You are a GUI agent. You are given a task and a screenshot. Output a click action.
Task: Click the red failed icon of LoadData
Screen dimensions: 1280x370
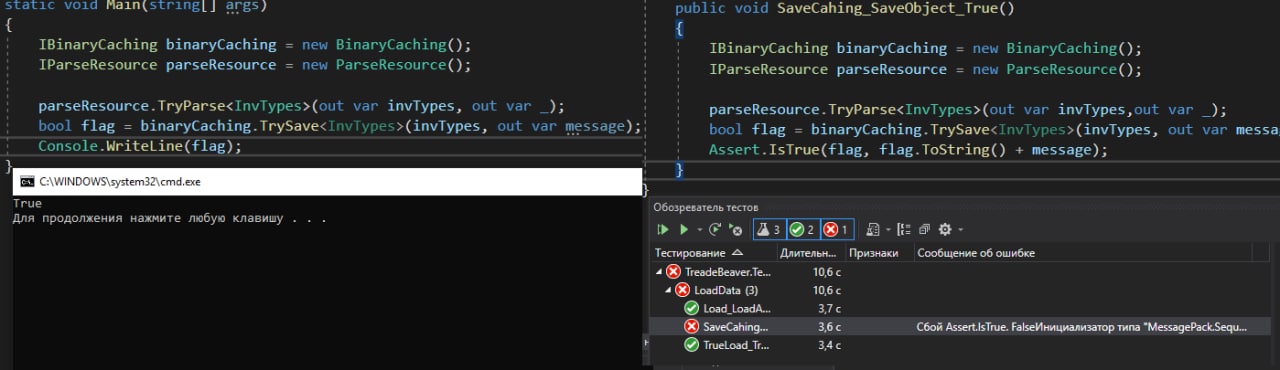[683, 290]
